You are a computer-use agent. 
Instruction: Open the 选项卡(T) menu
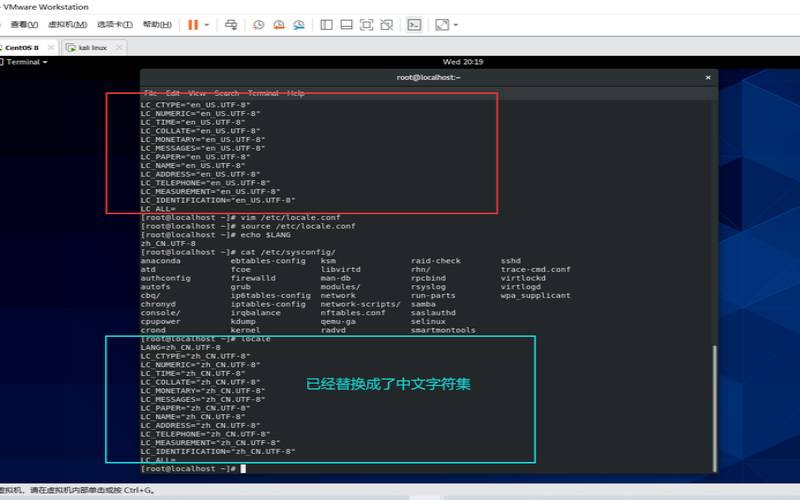pos(115,24)
